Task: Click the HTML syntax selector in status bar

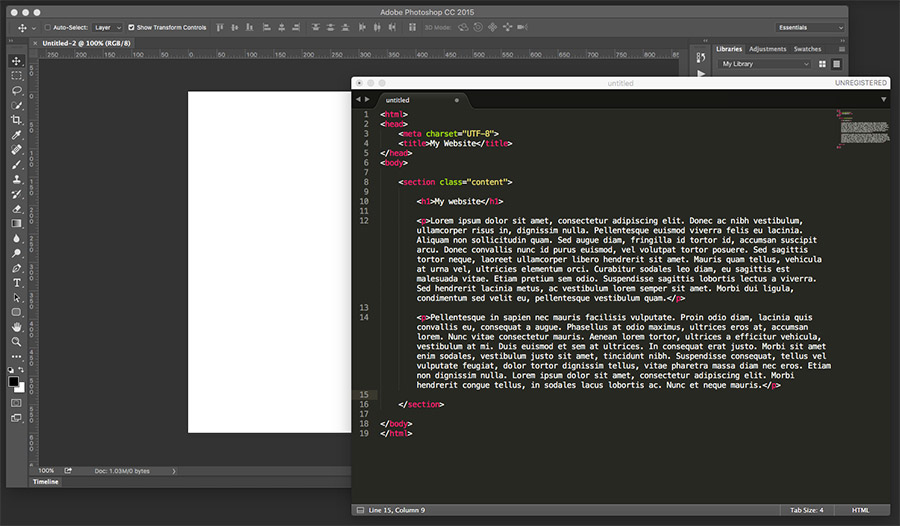Action: pos(860,510)
